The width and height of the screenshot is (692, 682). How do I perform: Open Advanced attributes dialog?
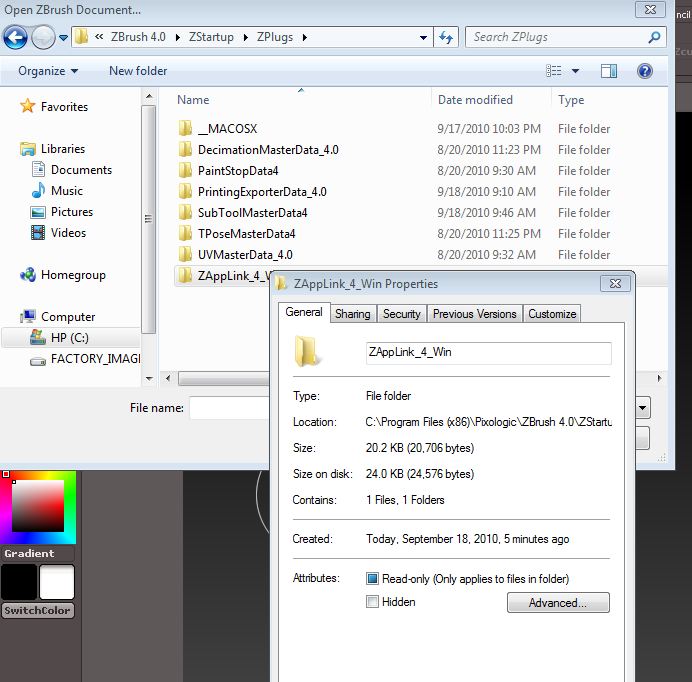(x=558, y=603)
